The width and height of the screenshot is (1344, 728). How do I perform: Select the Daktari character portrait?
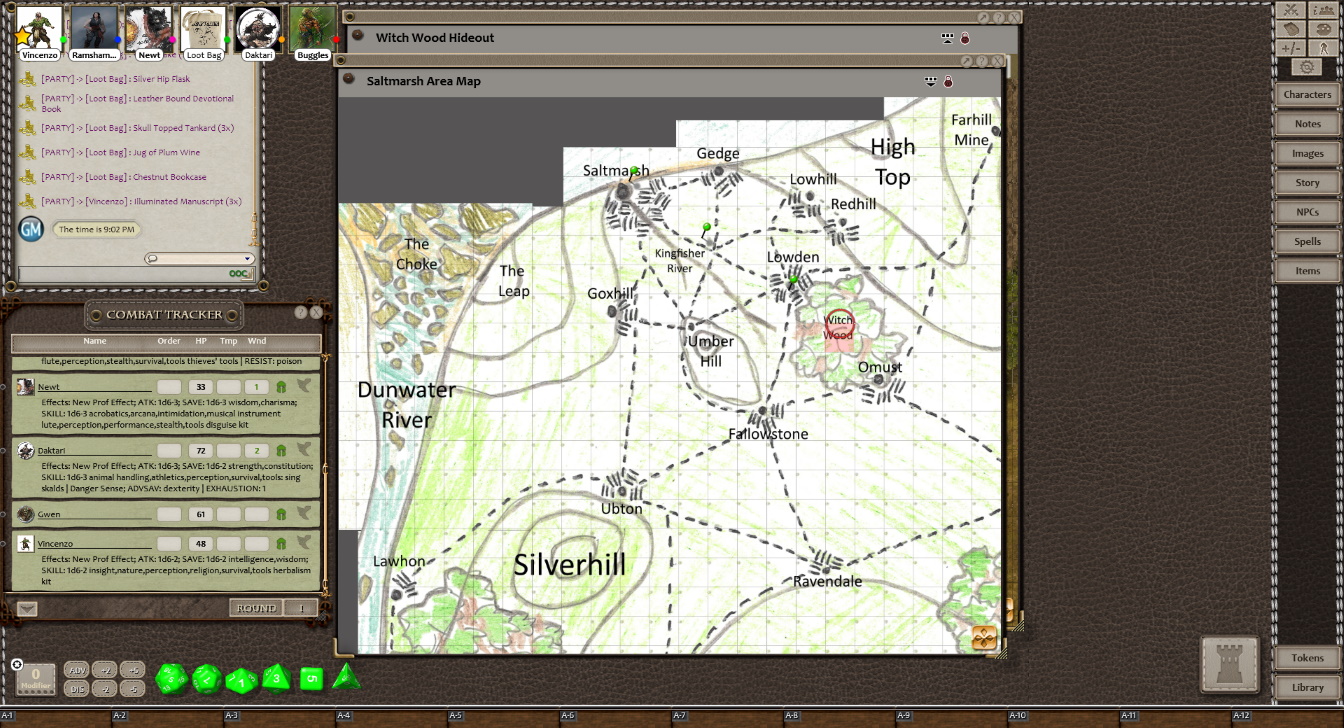pyautogui.click(x=258, y=28)
